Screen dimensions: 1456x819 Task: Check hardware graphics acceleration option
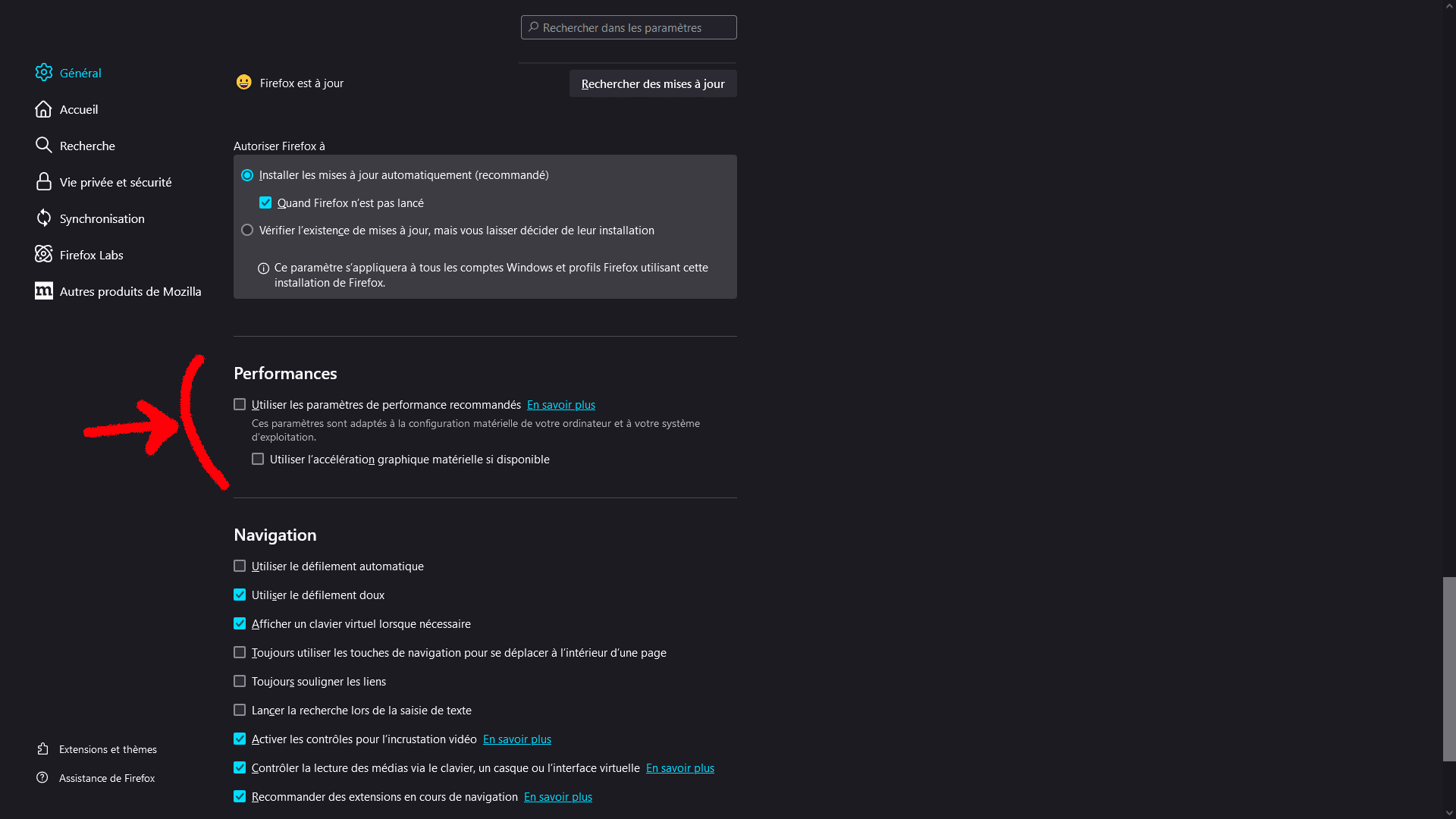258,460
